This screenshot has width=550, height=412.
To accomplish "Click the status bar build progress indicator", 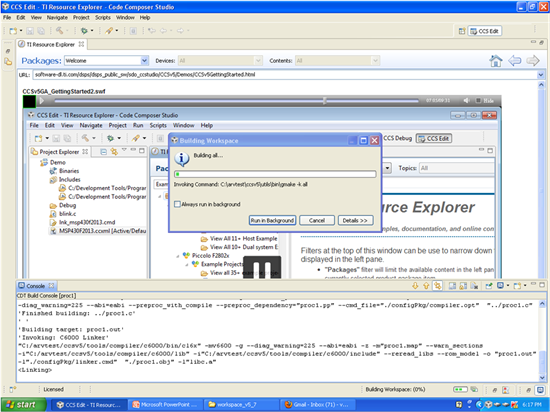I will pos(460,389).
